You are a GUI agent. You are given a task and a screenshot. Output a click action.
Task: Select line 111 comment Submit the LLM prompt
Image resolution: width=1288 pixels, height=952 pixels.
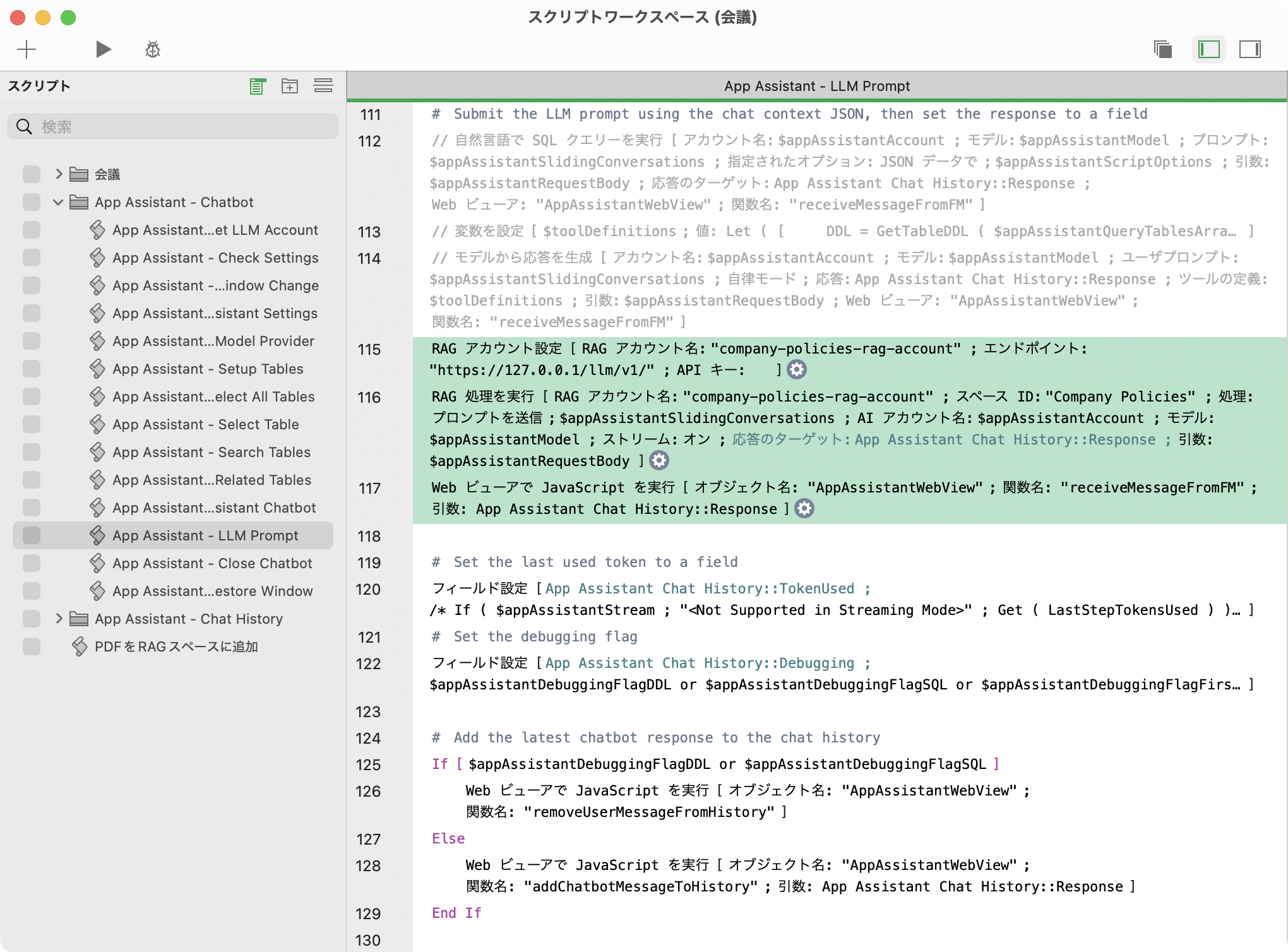point(790,114)
